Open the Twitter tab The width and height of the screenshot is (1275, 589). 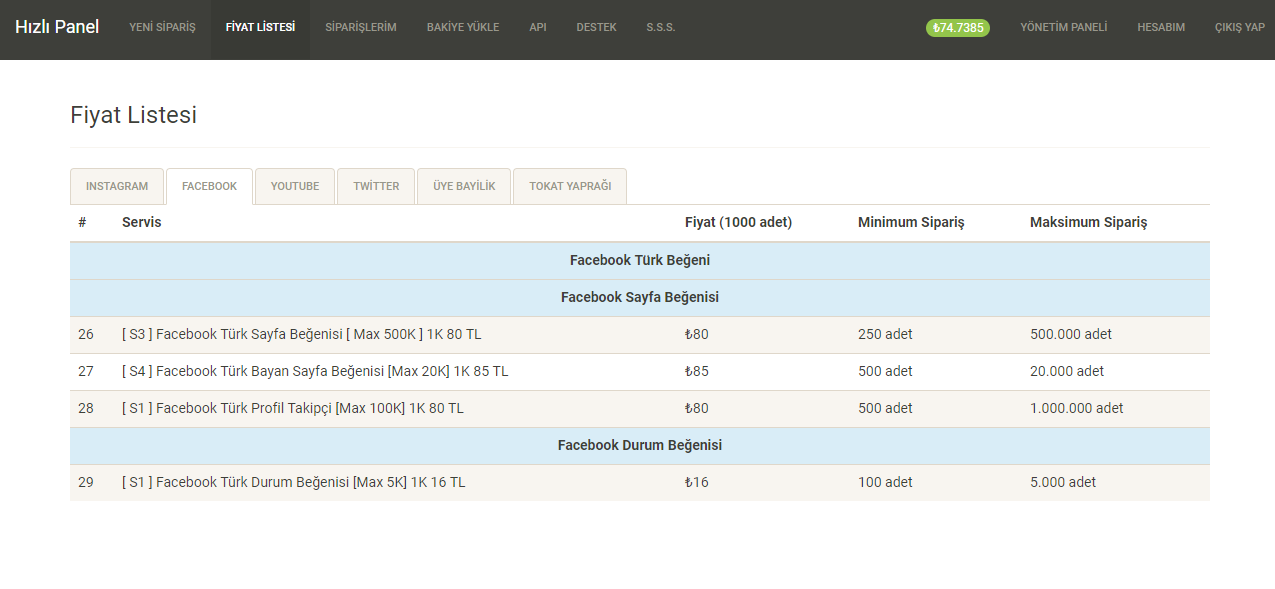[376, 186]
